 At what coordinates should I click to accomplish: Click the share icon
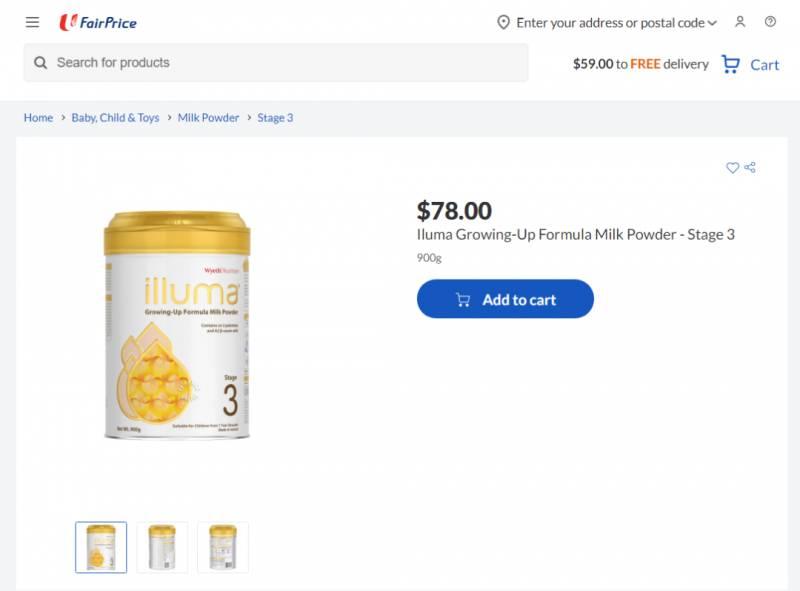click(750, 168)
